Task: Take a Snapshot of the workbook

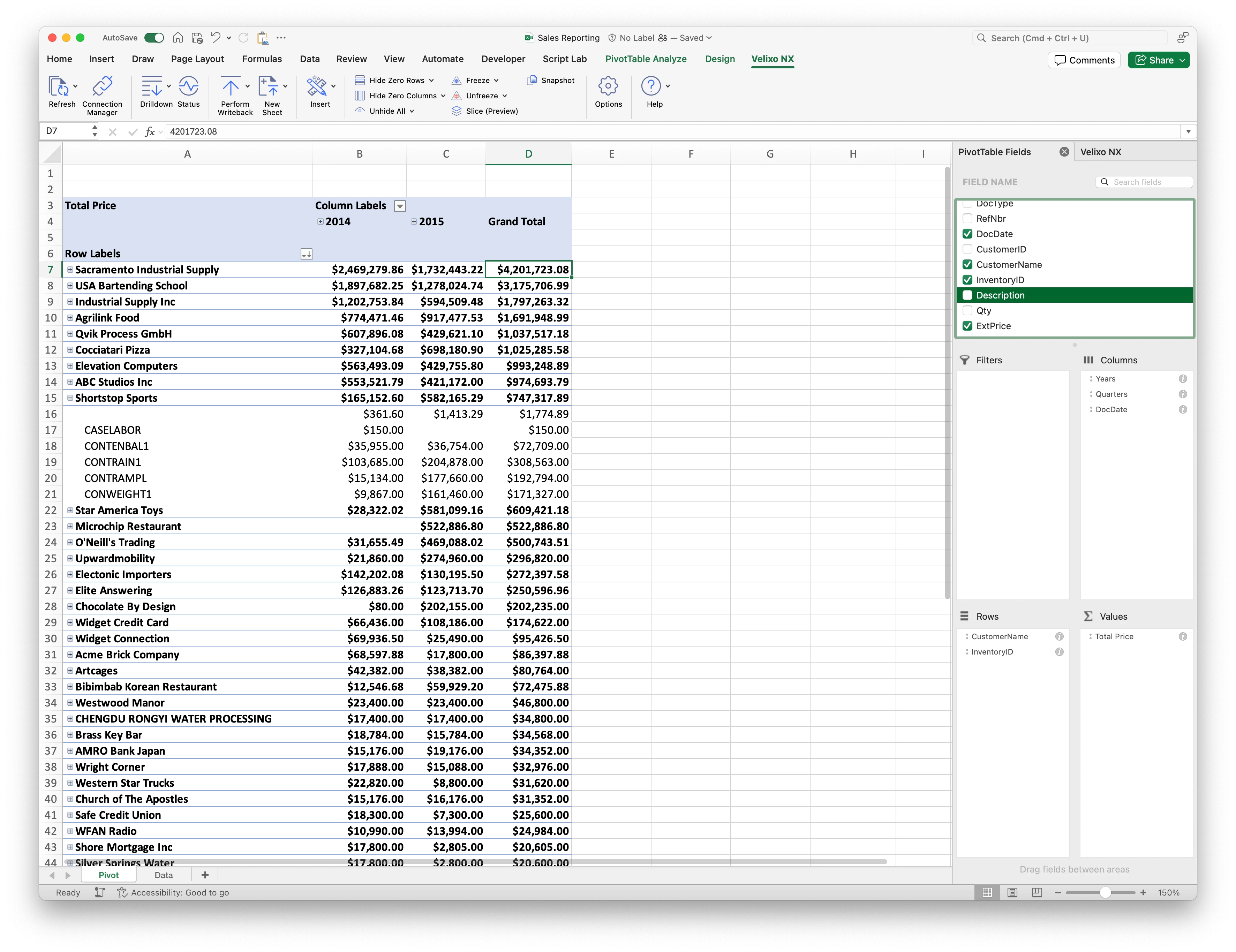Action: point(550,80)
